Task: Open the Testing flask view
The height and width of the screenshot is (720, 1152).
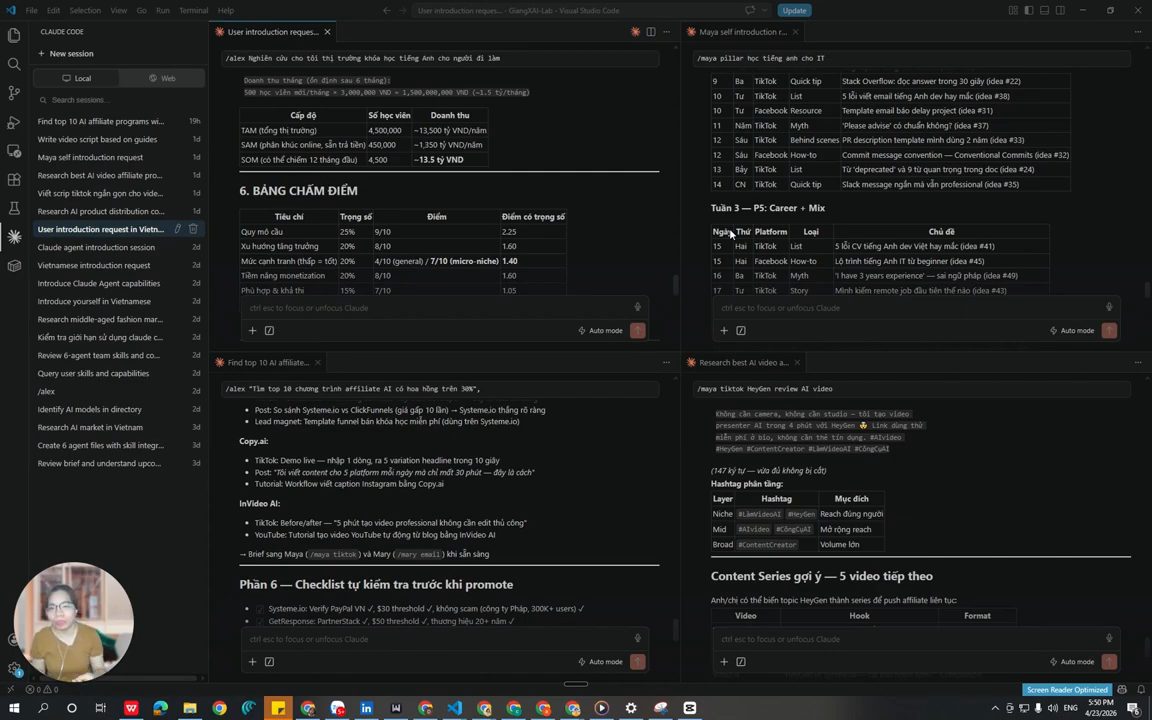Action: [14, 208]
